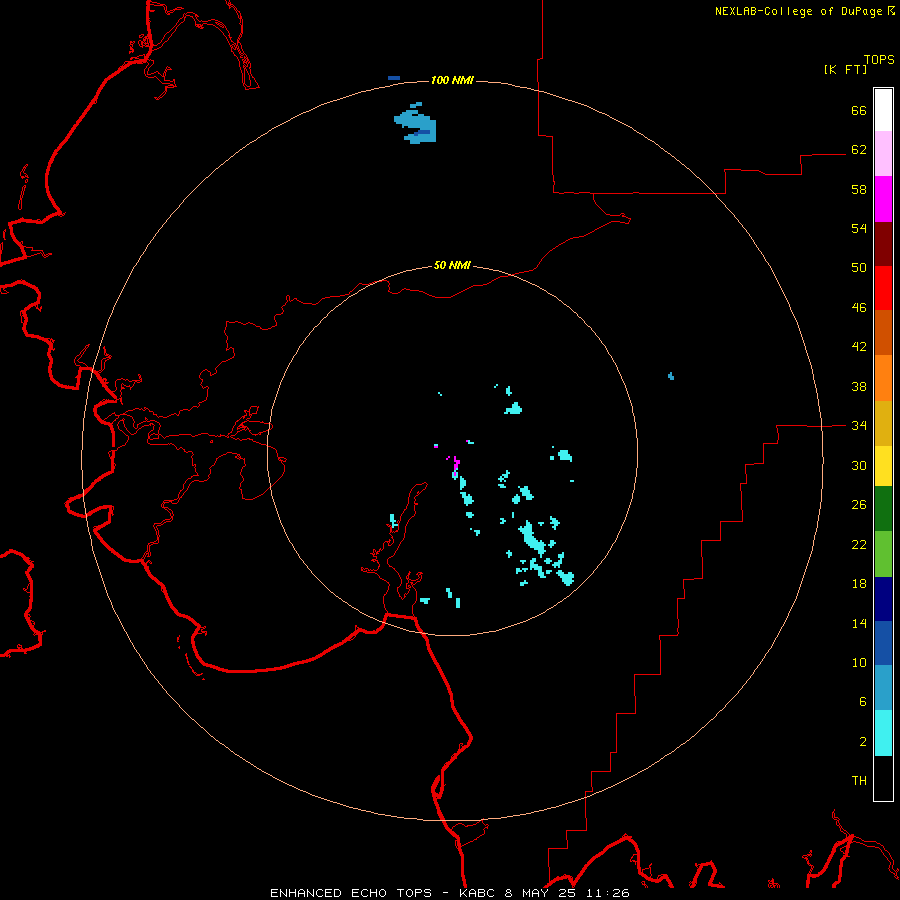The height and width of the screenshot is (900, 900).
Task: Click the 50 legend value
Action: (859, 267)
